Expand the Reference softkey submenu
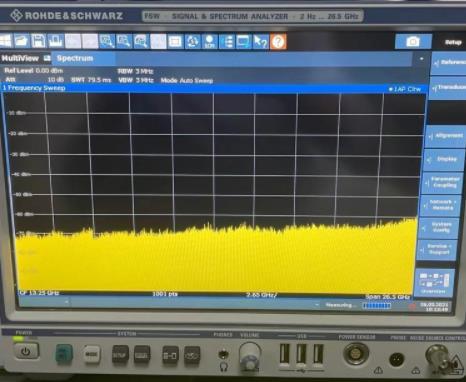The width and height of the screenshot is (466, 382). coord(448,63)
